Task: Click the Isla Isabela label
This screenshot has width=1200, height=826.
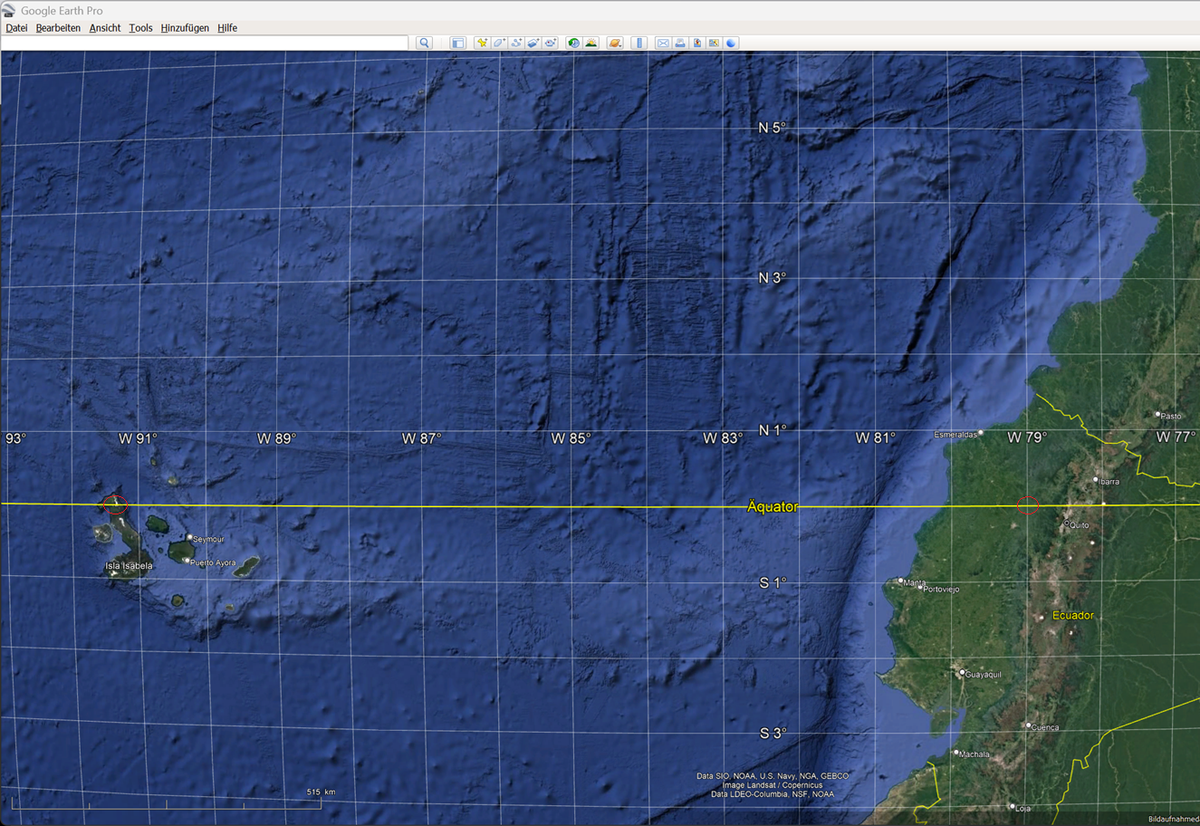Action: [129, 566]
